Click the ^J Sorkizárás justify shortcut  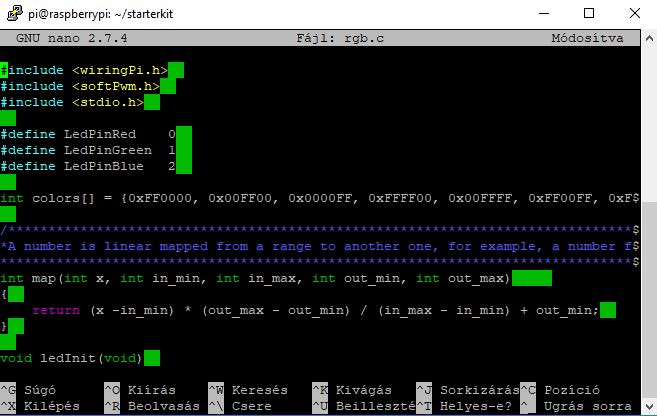pos(464,390)
